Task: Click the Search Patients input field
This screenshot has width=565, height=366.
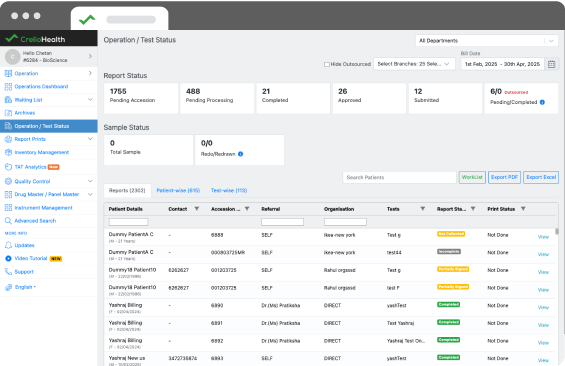Action: pyautogui.click(x=399, y=177)
